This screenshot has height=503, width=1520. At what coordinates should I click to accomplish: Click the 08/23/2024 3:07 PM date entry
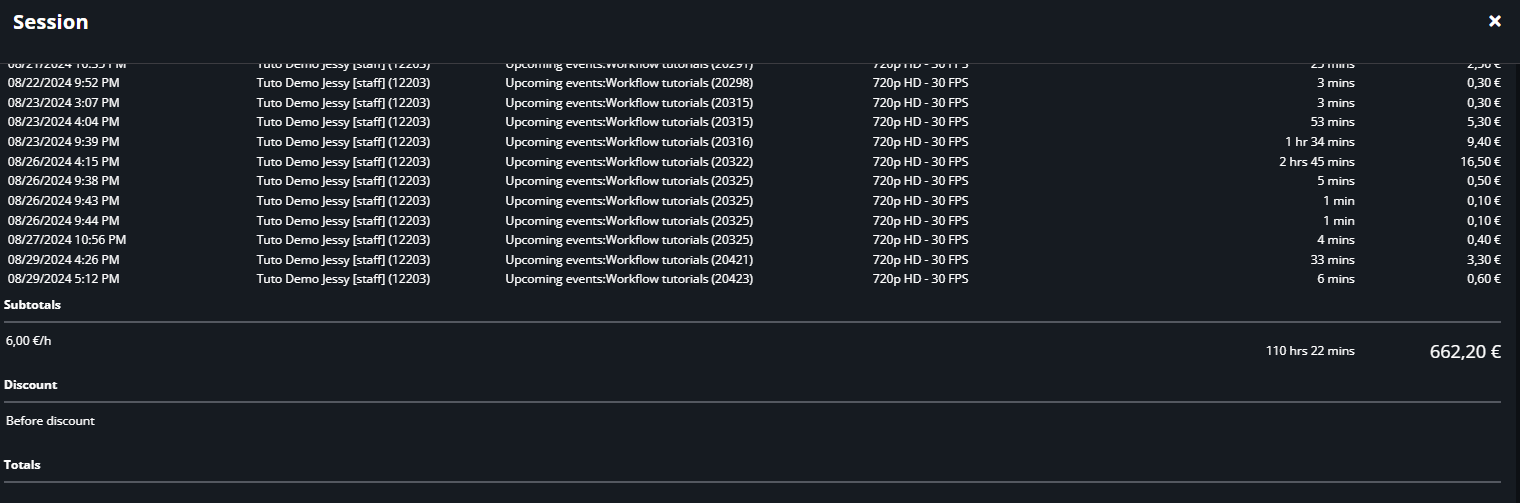[x=64, y=103]
